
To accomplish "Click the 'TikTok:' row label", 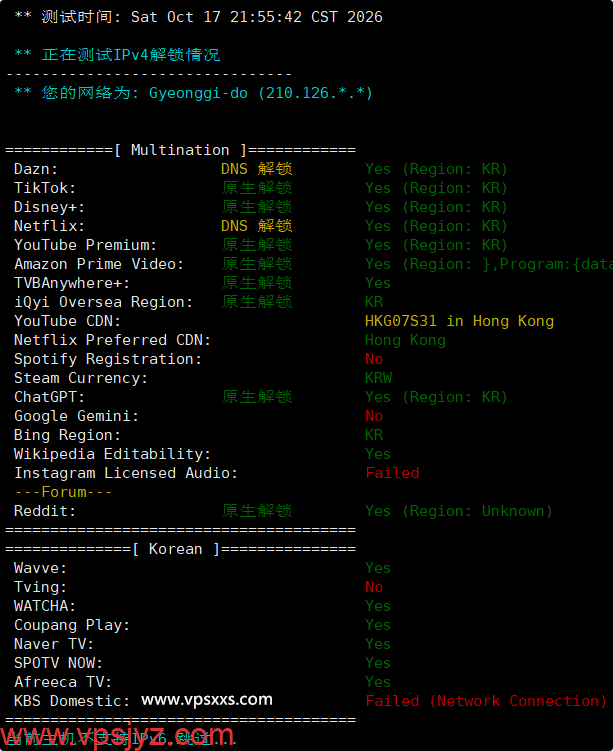I will pyautogui.click(x=45, y=188).
